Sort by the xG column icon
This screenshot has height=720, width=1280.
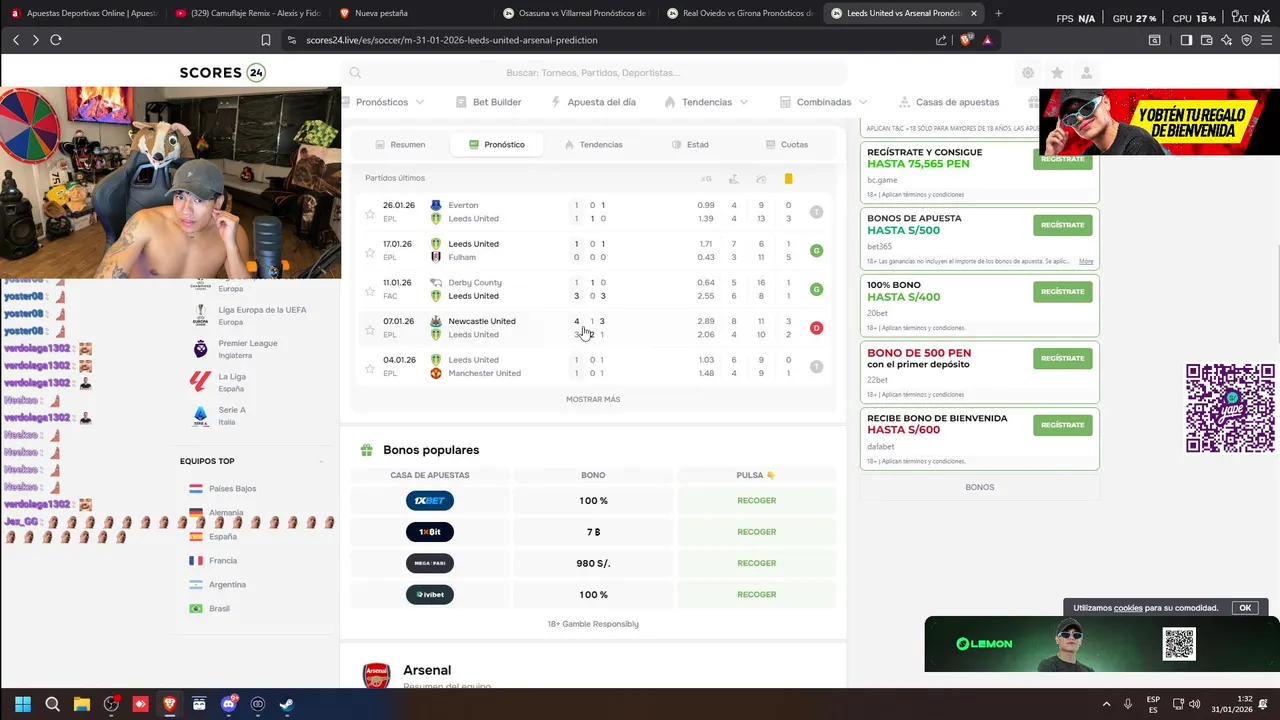point(706,178)
